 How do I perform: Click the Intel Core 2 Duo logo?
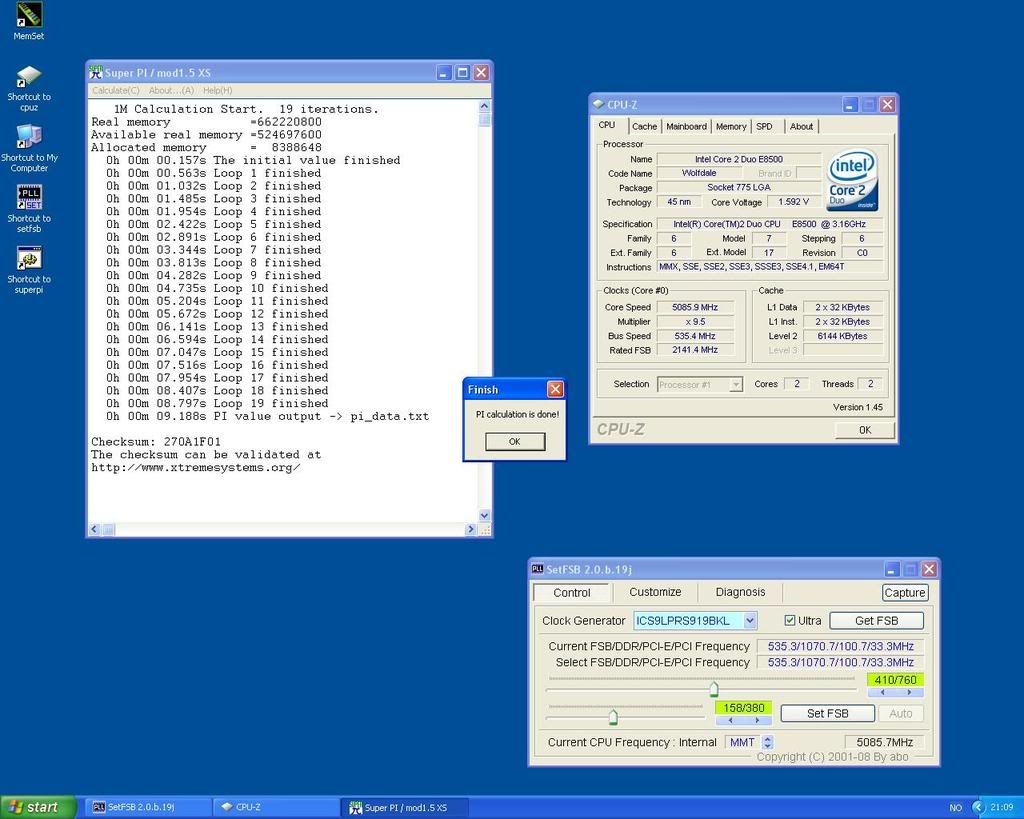(852, 180)
